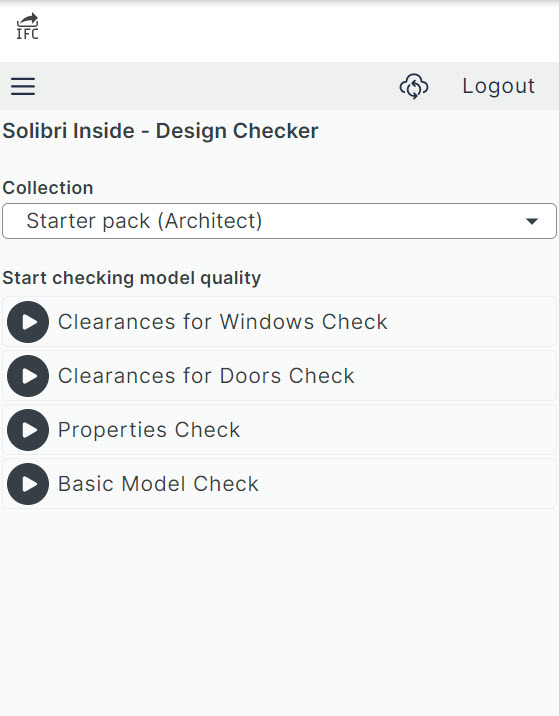Click the Basic Model Check label text
The width and height of the screenshot is (559, 716).
coord(158,484)
